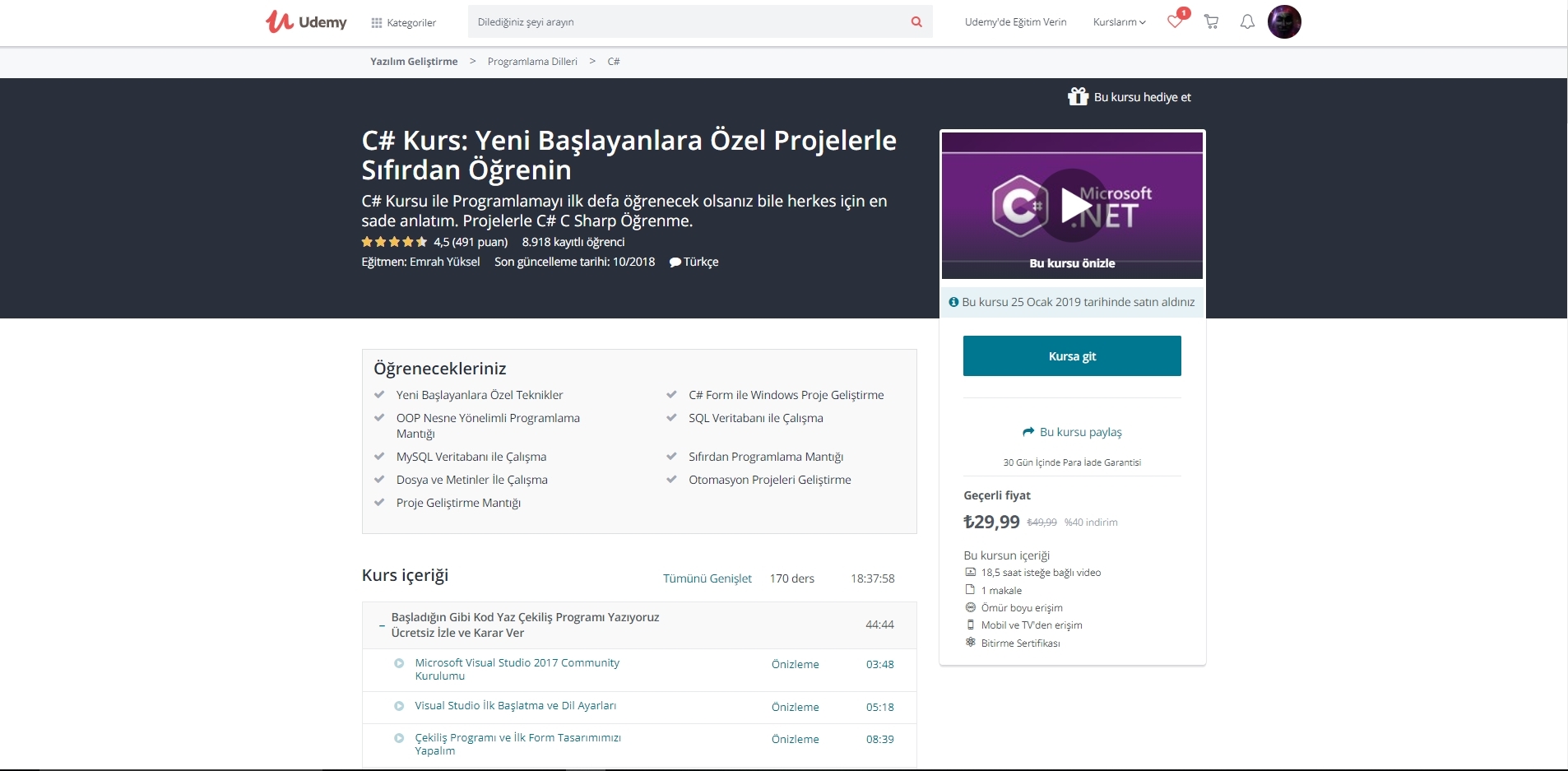Viewport: 1568px width, 771px height.
Task: Open the user profile avatar
Action: (1284, 22)
